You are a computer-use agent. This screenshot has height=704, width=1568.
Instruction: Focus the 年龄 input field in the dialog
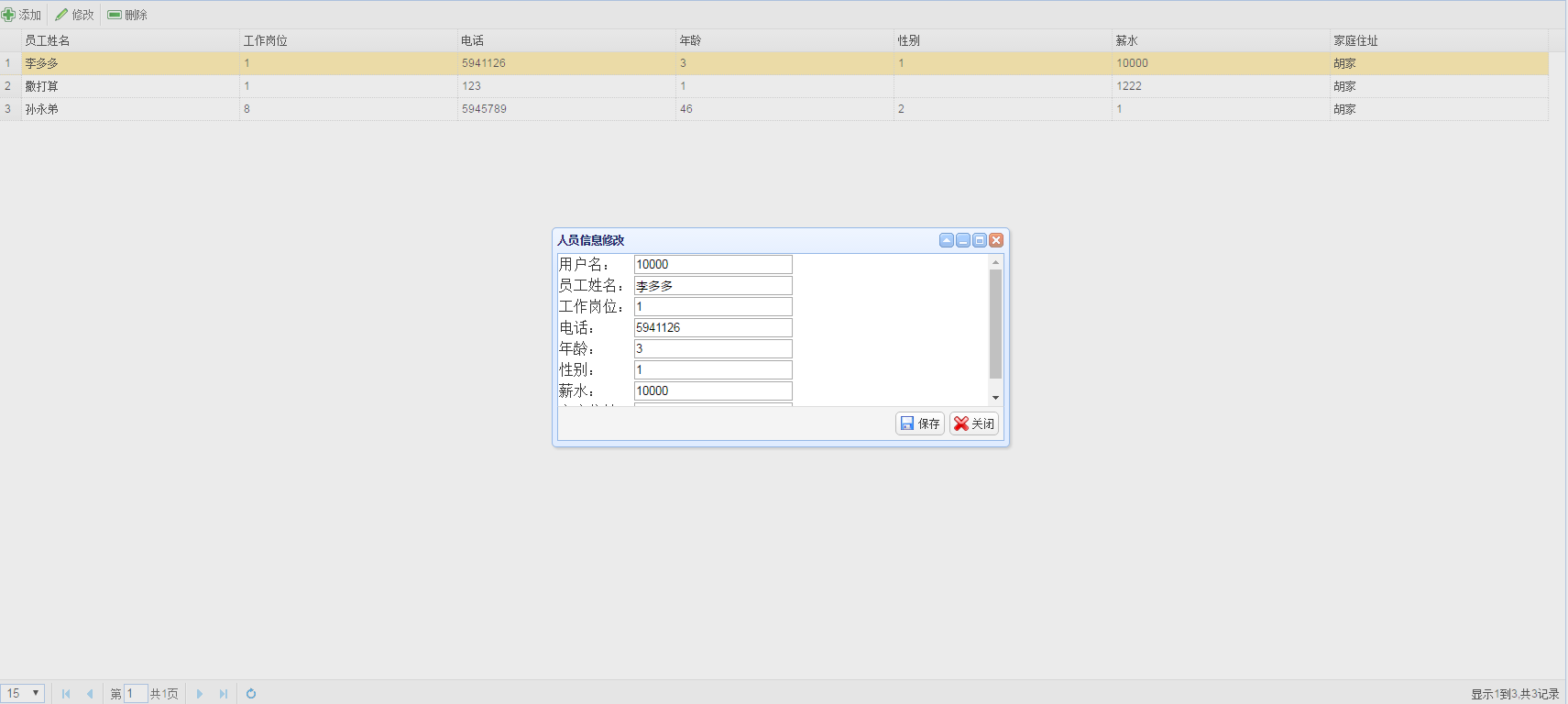click(713, 348)
